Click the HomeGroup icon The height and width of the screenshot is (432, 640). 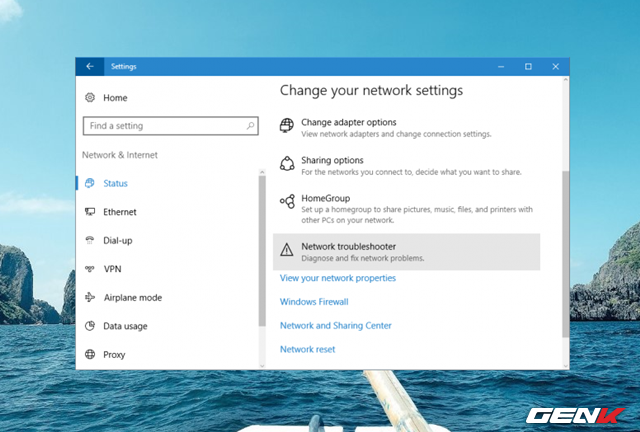click(287, 201)
